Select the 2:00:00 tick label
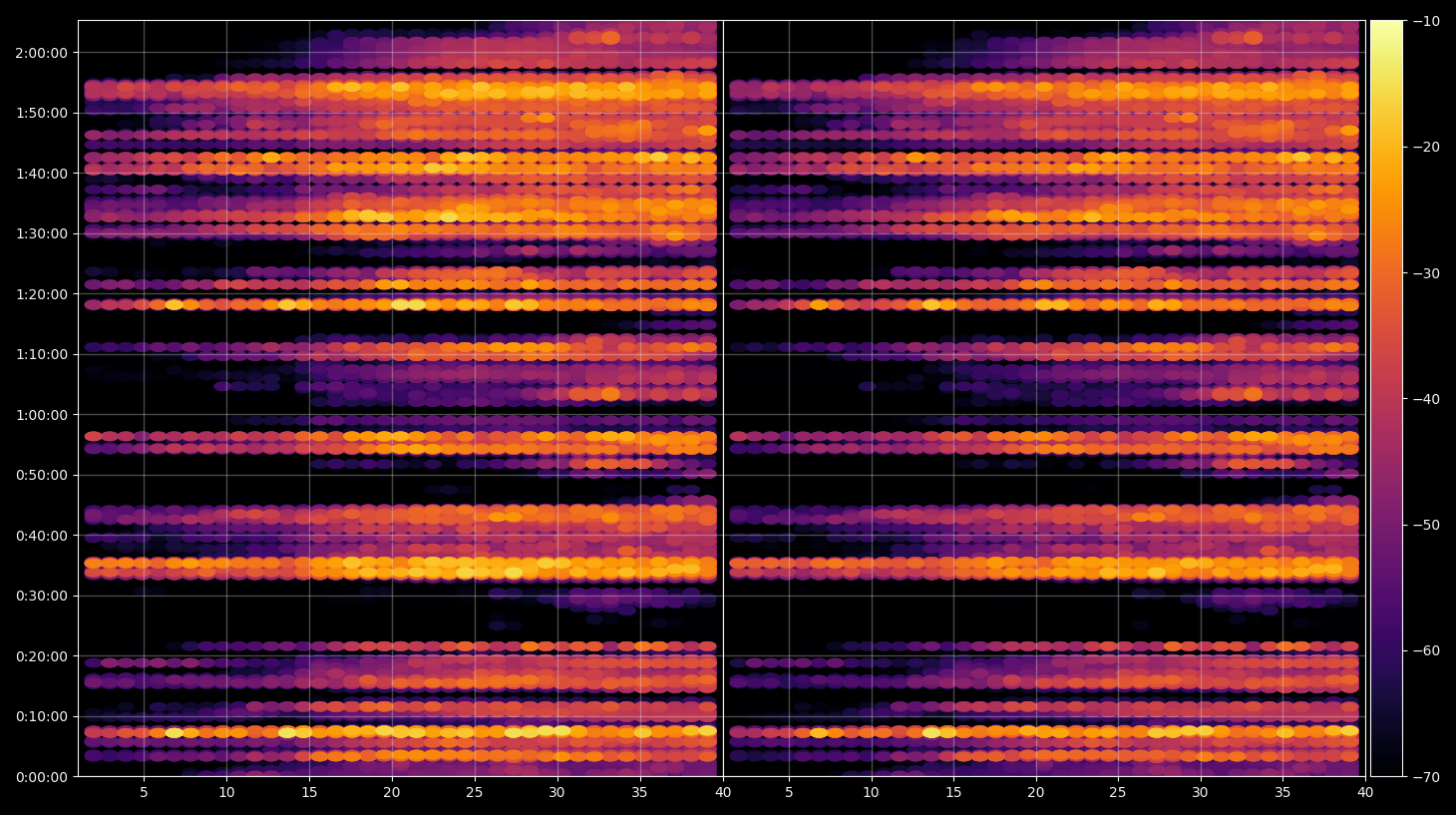Screen dimensions: 1456x815 click(x=41, y=53)
